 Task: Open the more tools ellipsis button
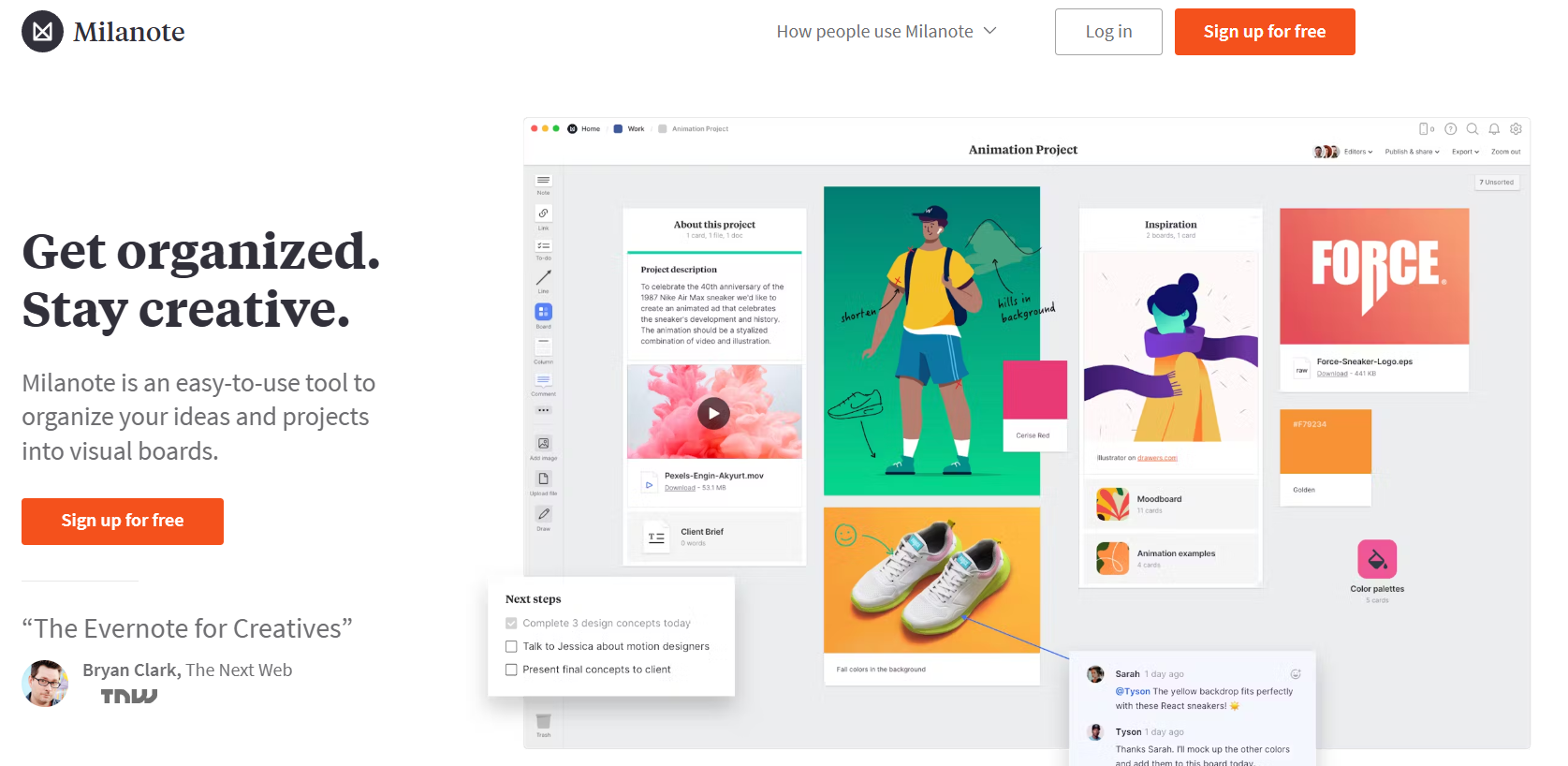543,410
